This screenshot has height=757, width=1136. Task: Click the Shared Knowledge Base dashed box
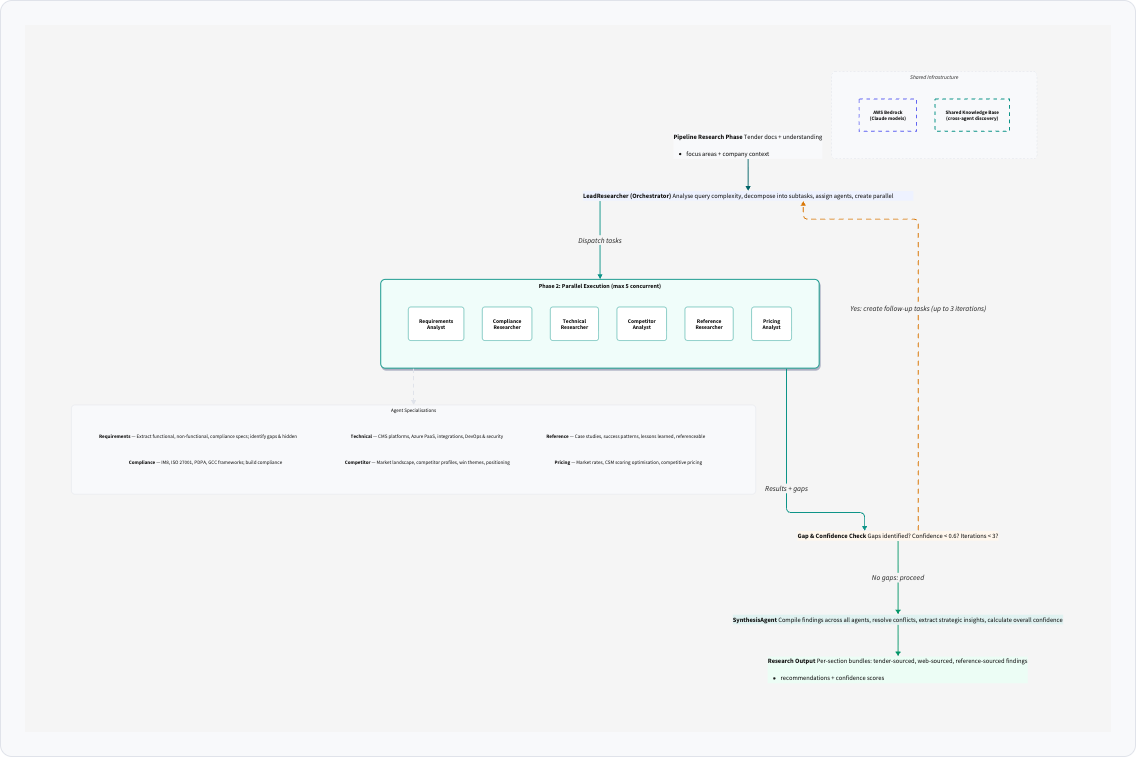[972, 115]
